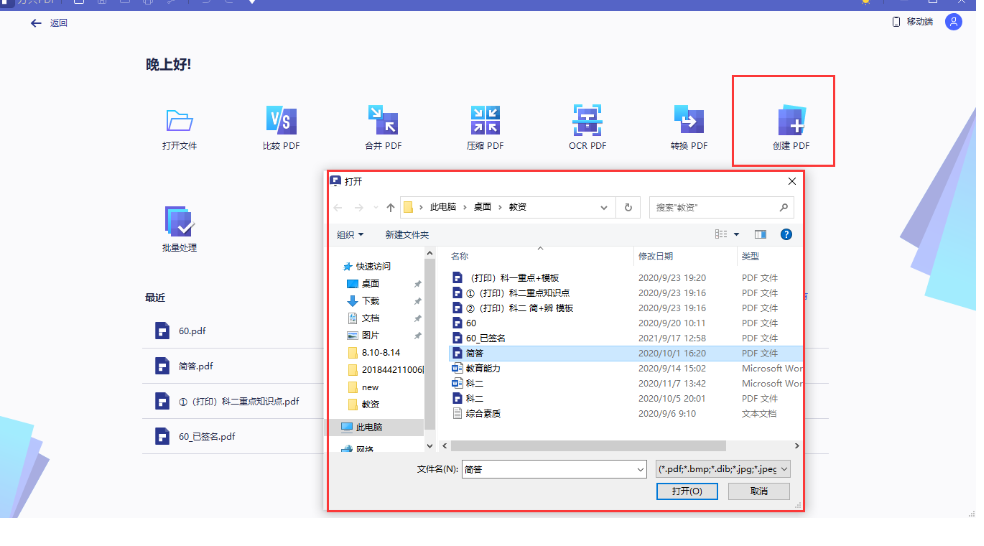Select 桌面 in address breadcrumb
984x546 pixels.
coord(482,207)
